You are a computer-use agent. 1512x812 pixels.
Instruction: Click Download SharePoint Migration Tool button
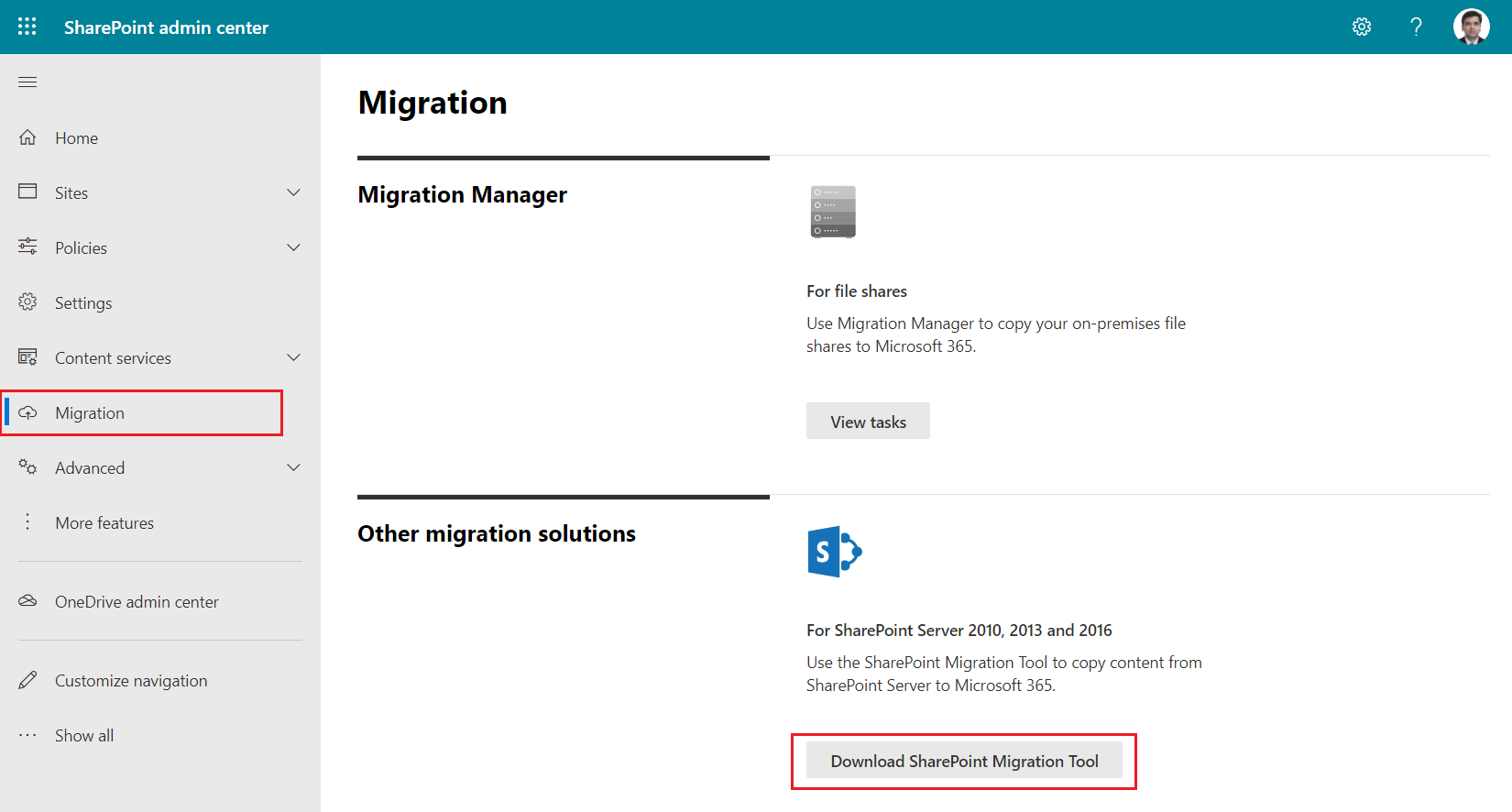(964, 761)
